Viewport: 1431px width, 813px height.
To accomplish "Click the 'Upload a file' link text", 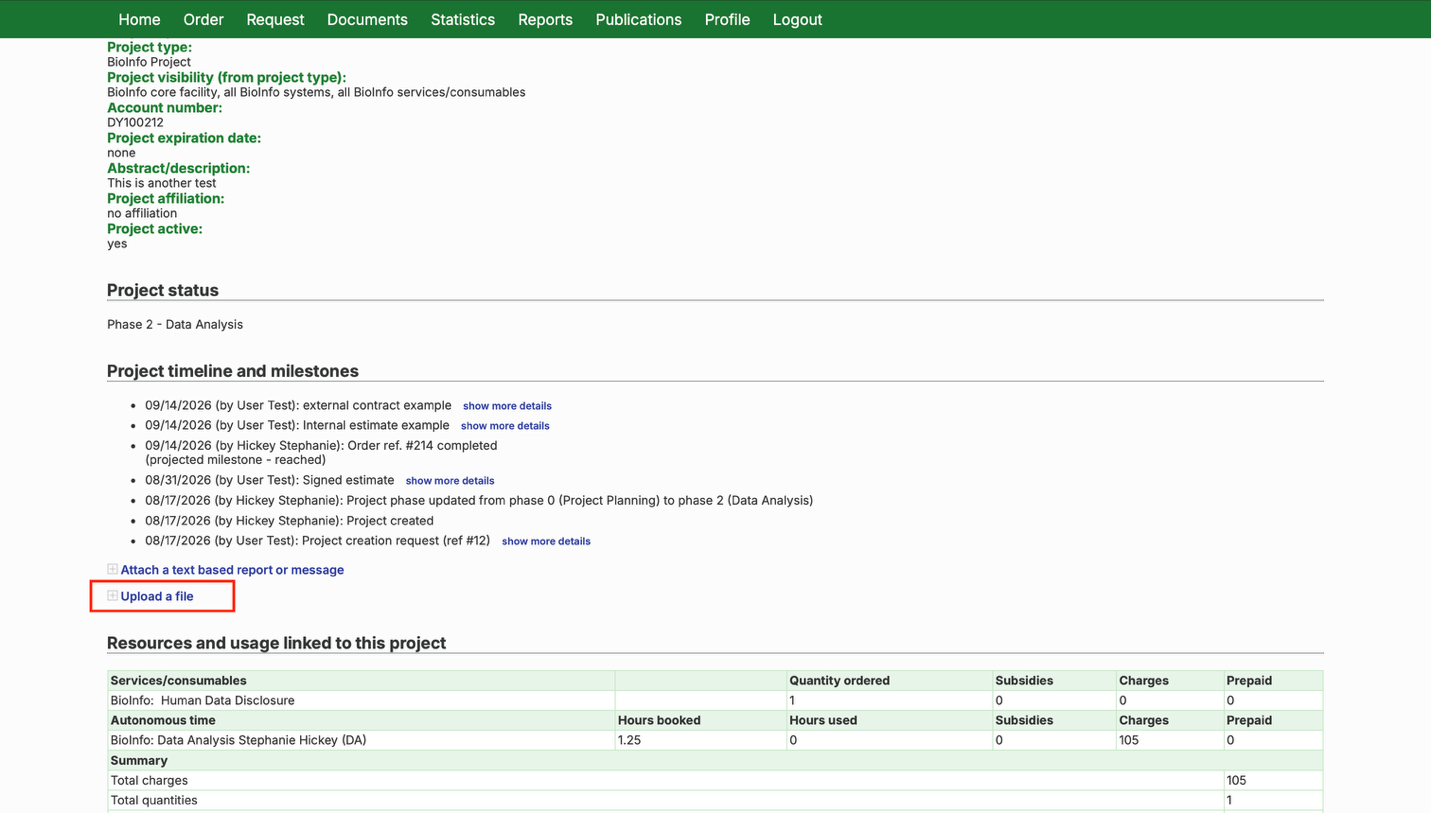I will [157, 596].
